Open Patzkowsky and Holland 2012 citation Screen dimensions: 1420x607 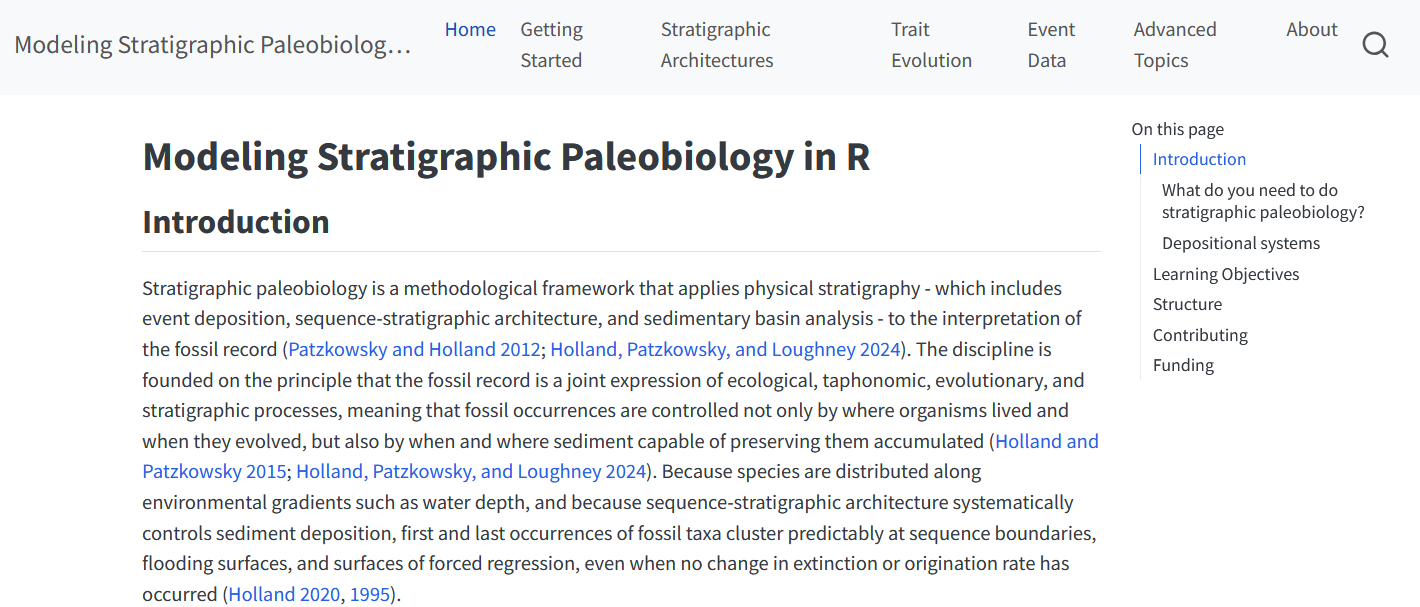click(x=414, y=350)
